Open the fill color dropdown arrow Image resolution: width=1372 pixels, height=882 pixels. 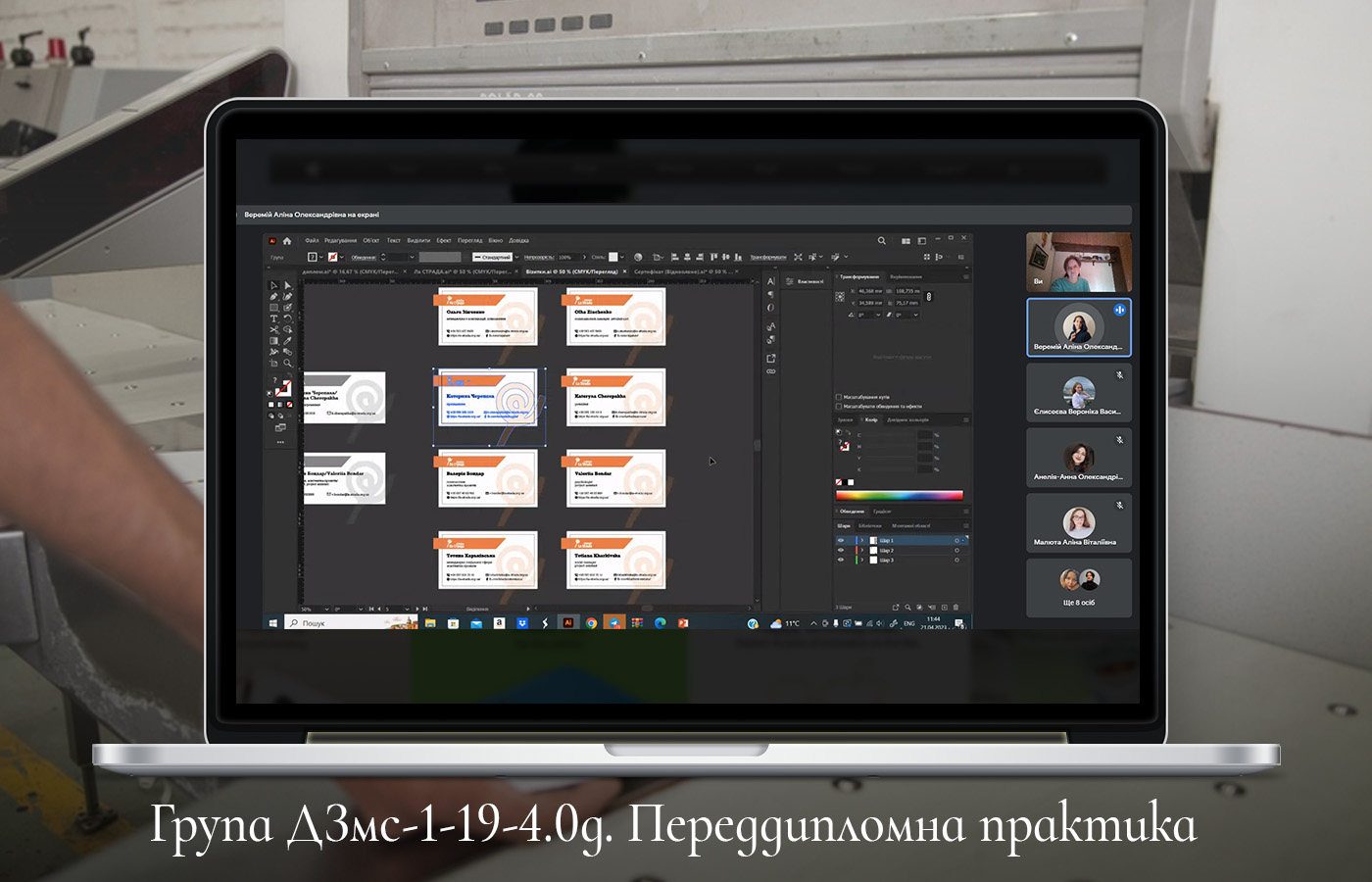click(x=321, y=257)
